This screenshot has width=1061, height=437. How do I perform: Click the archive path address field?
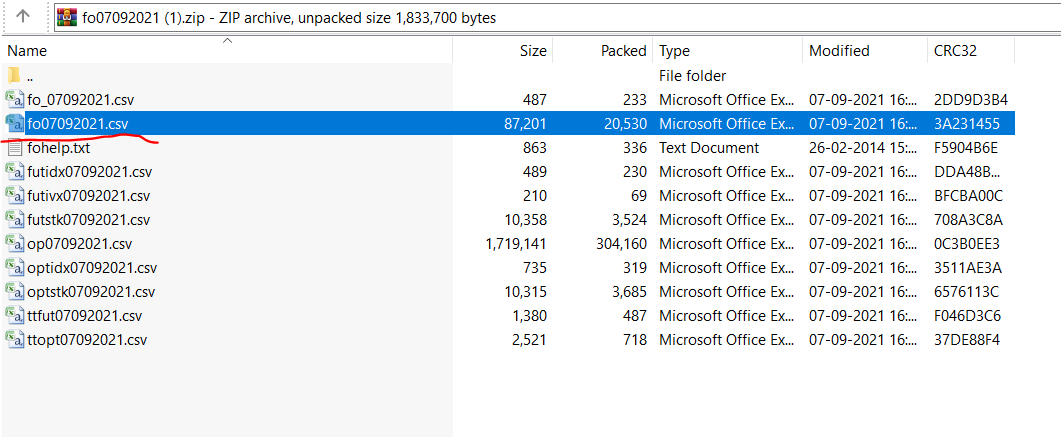[x=557, y=17]
